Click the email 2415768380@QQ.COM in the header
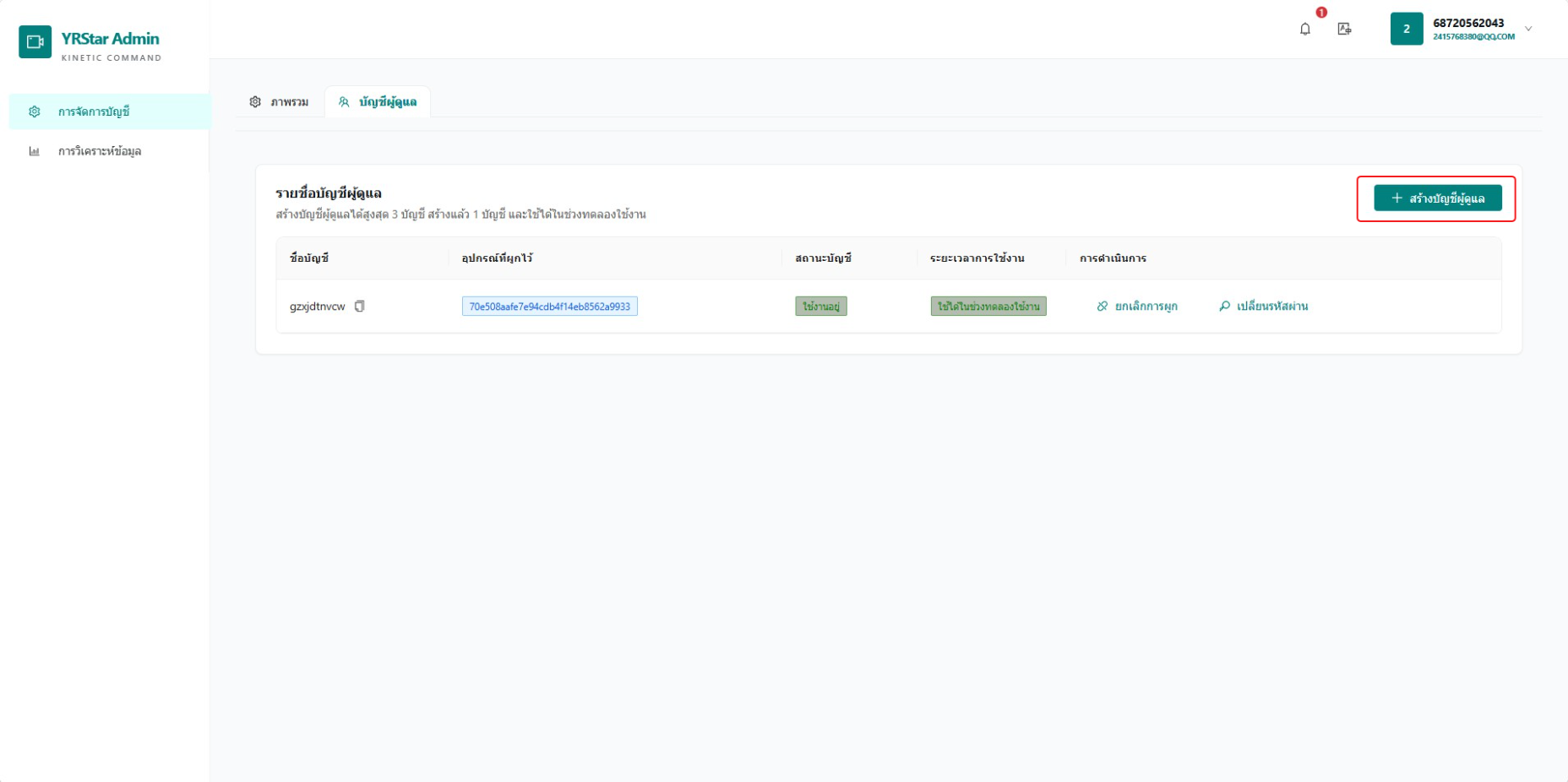 (x=1473, y=37)
